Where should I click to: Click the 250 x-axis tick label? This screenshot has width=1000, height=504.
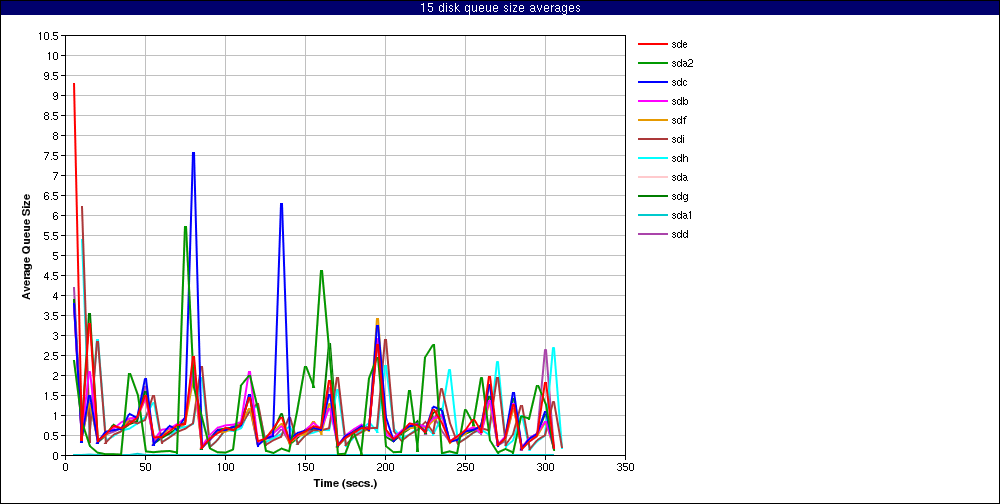[466, 467]
